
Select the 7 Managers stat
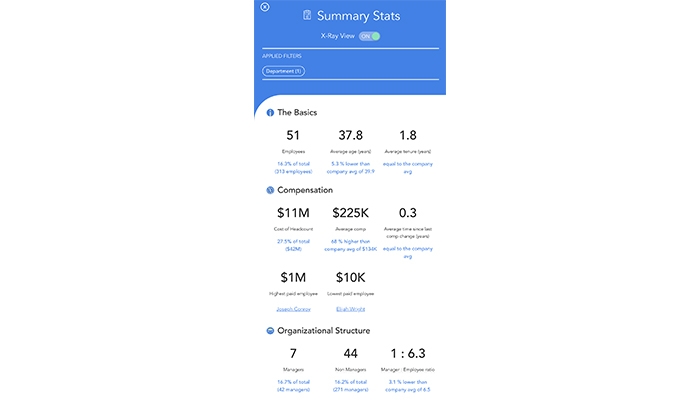[293, 354]
